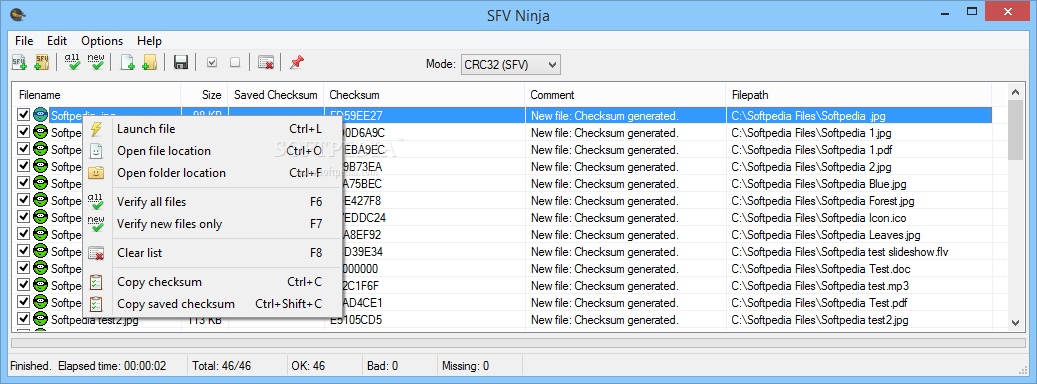Click the Elapsed time 00:00:02 status text
The height and width of the screenshot is (384, 1037).
click(112, 365)
